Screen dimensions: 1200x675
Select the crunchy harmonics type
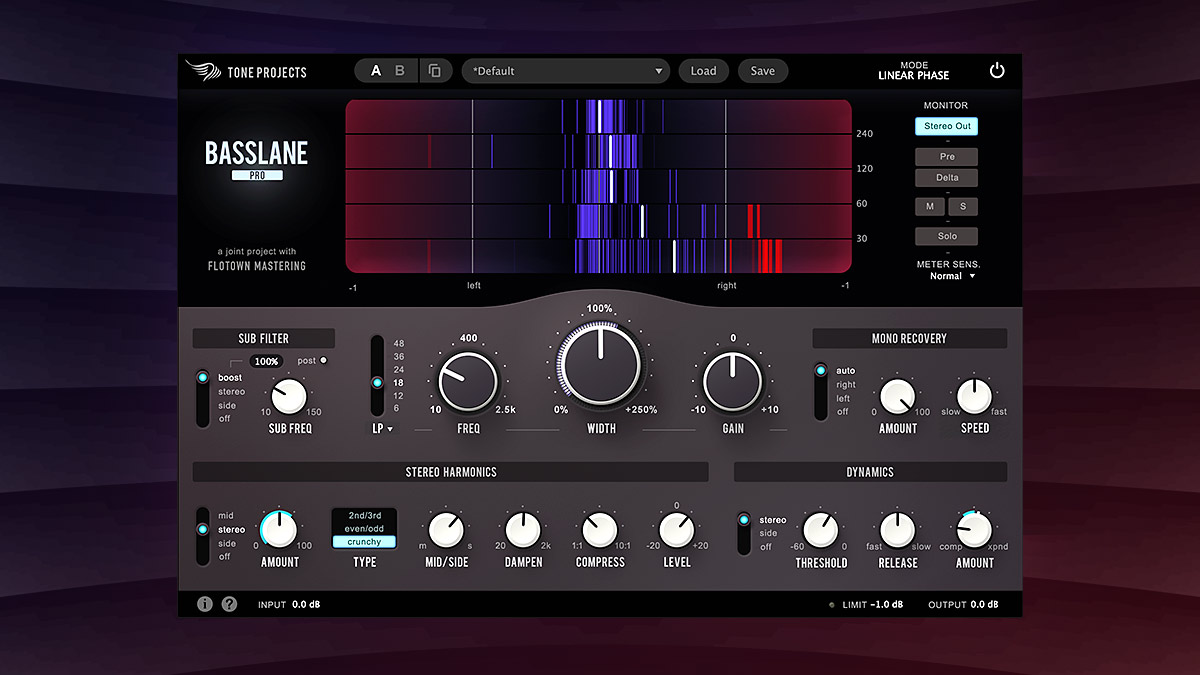(x=364, y=542)
